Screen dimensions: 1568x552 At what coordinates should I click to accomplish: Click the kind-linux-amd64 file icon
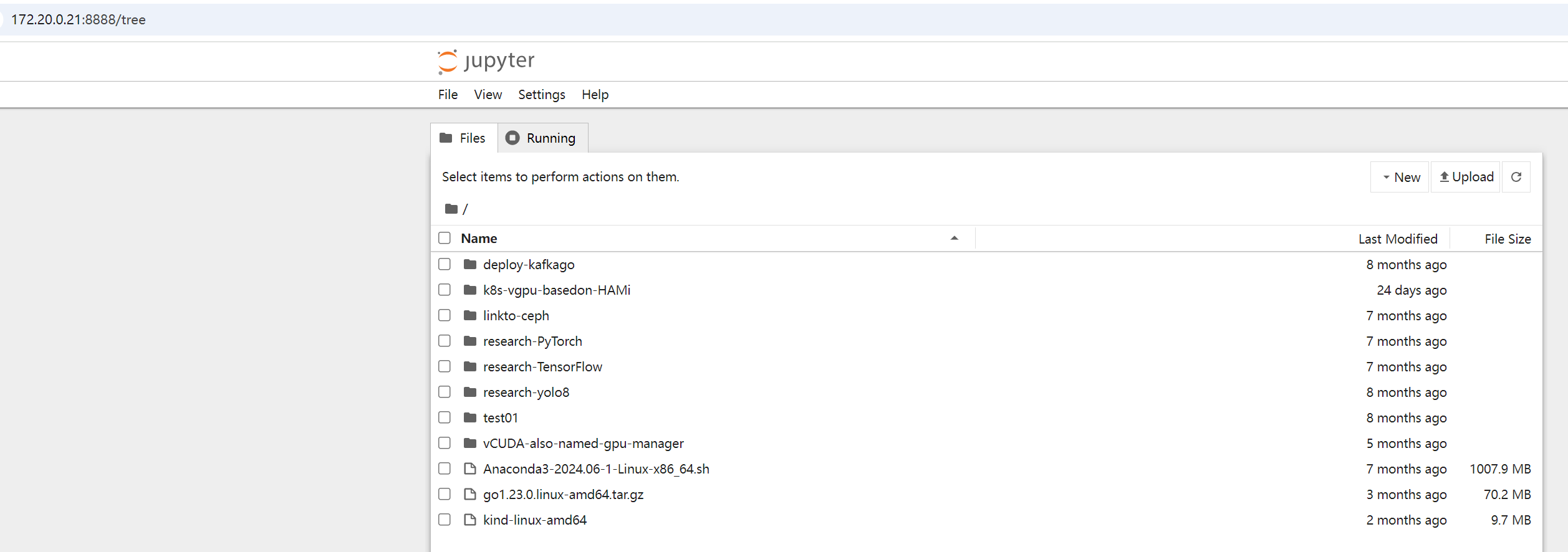coord(470,520)
